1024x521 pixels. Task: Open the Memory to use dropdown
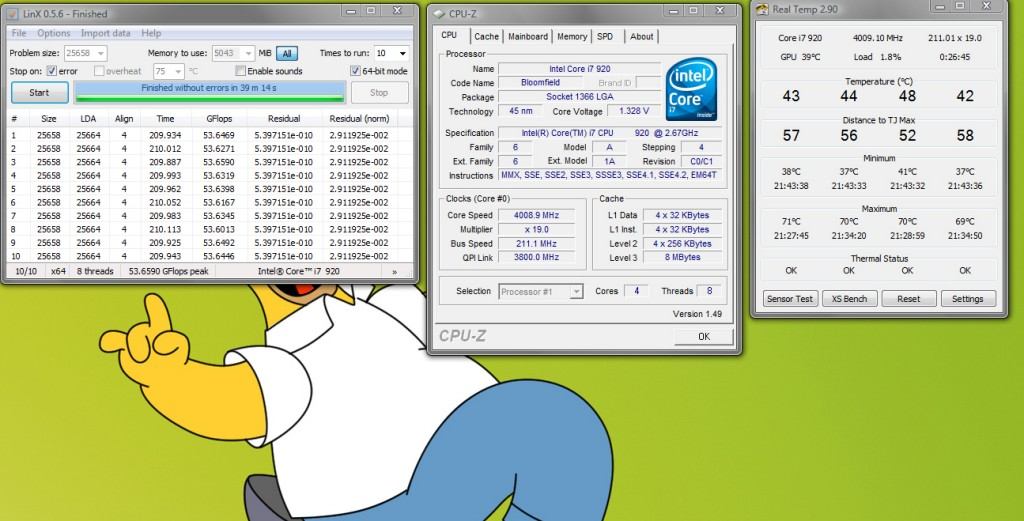tap(249, 54)
